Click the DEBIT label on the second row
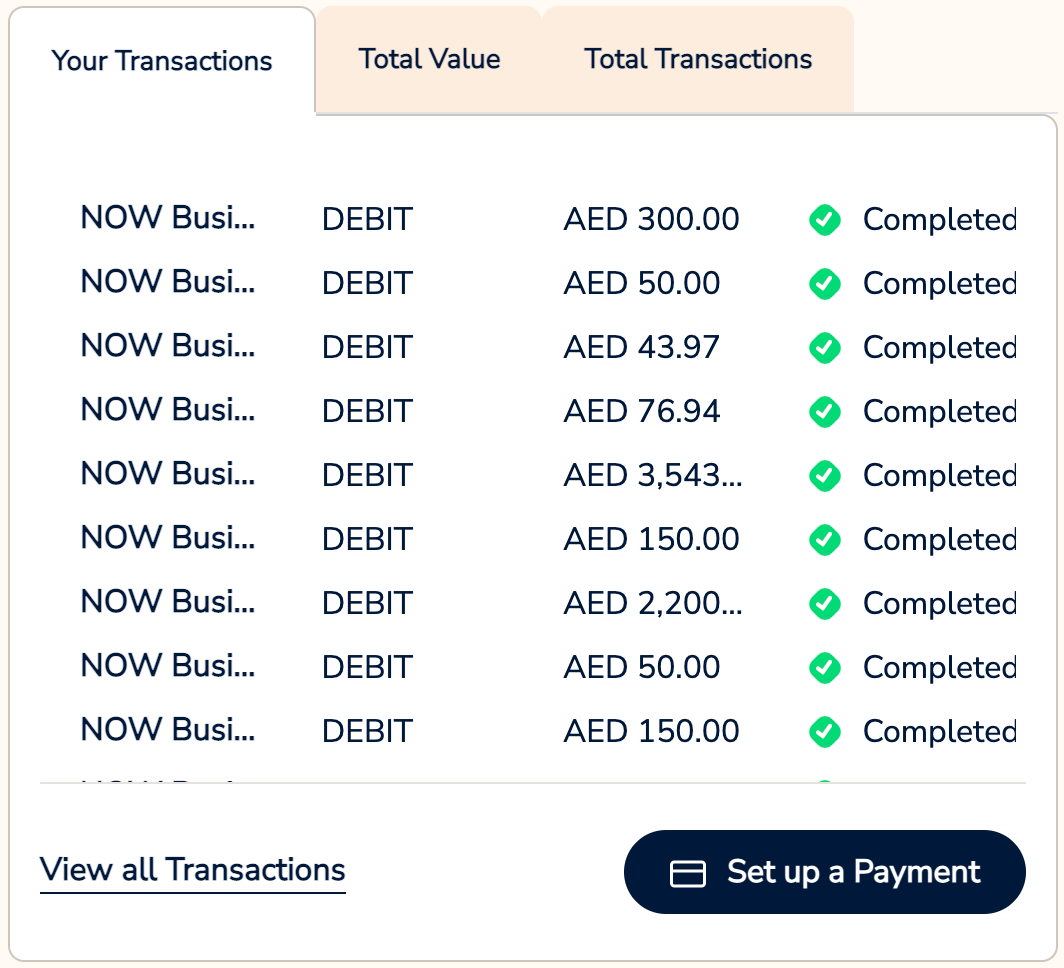The width and height of the screenshot is (1064, 968). tap(367, 283)
